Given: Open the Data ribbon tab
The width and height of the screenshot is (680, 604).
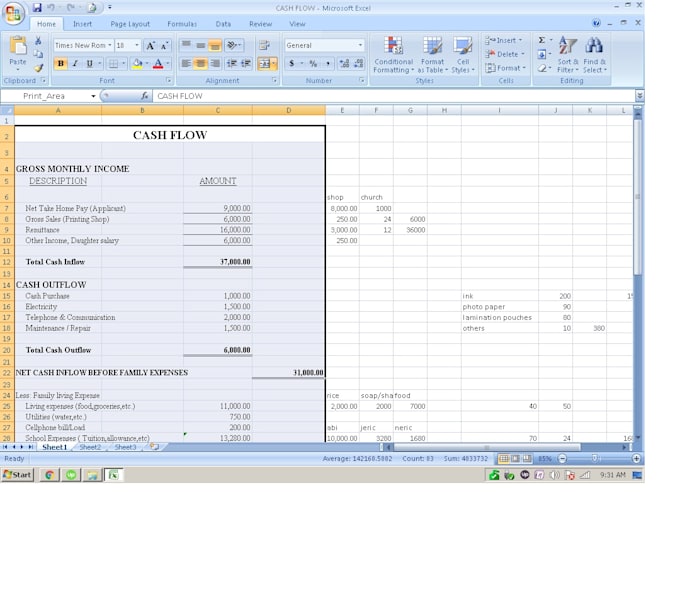Looking at the screenshot, I should (223, 24).
